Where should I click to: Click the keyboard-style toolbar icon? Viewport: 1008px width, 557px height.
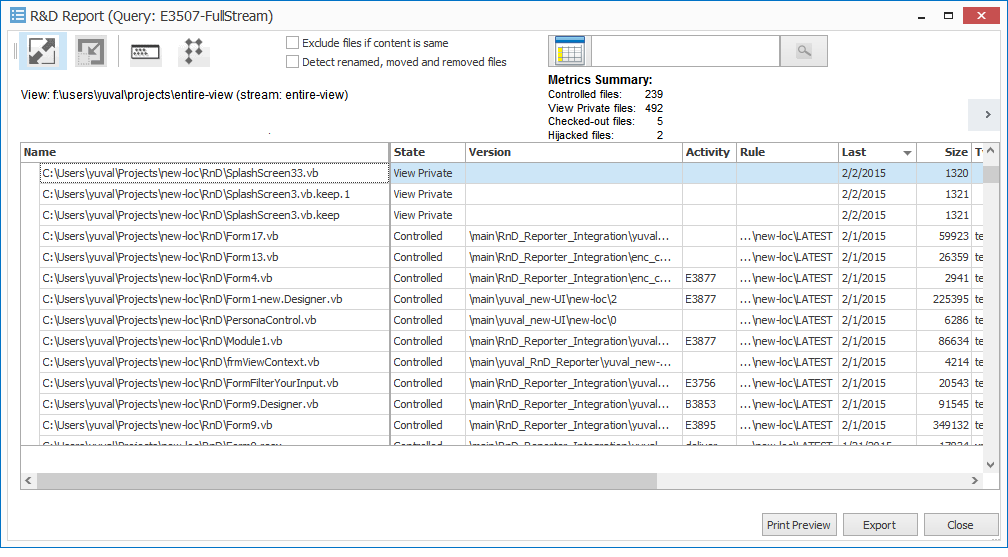pyautogui.click(x=146, y=52)
